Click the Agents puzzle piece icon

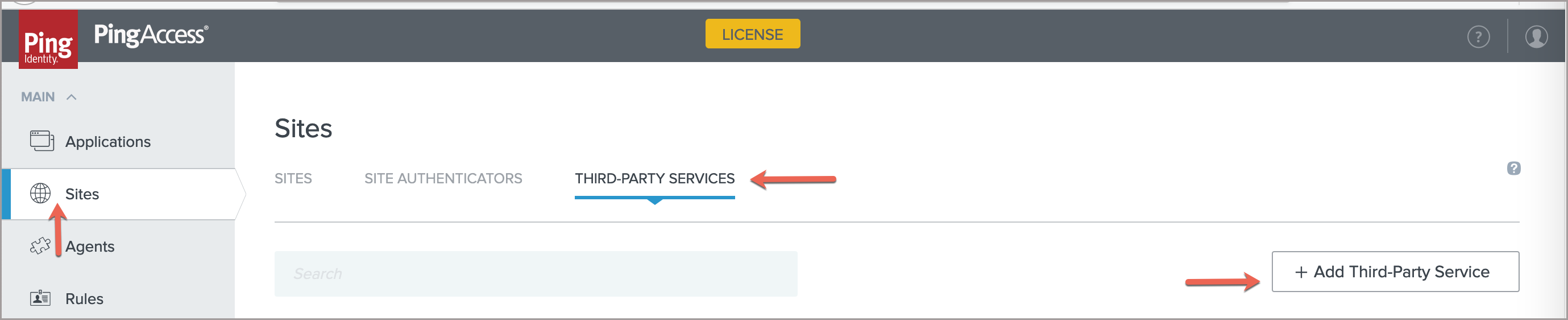coord(40,245)
